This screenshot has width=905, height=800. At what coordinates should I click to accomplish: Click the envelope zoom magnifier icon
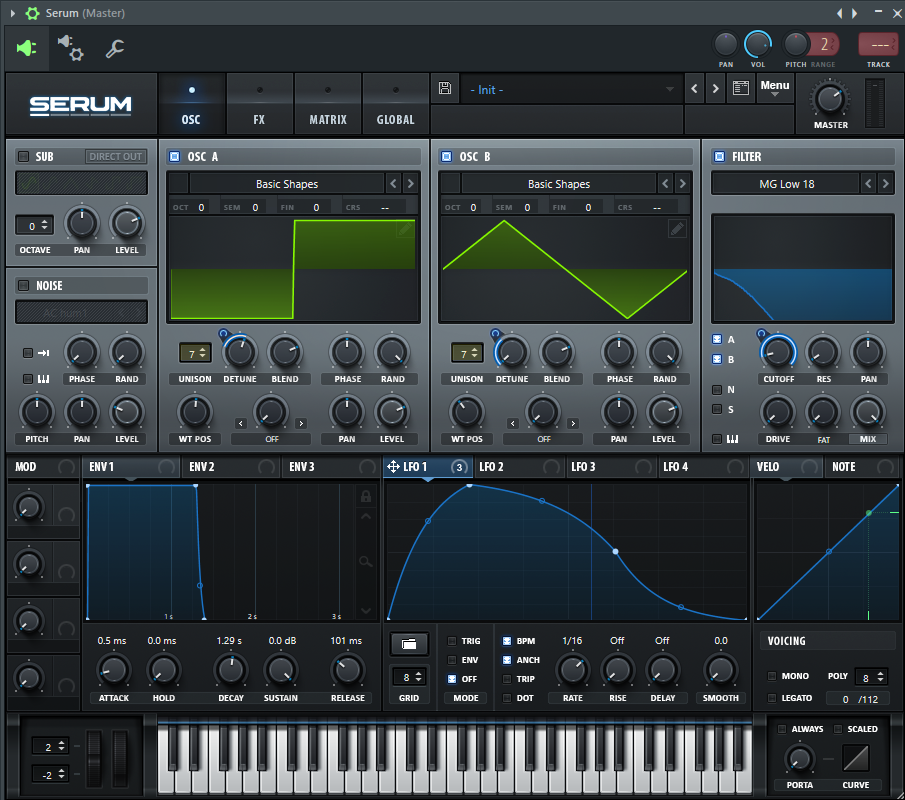click(365, 561)
